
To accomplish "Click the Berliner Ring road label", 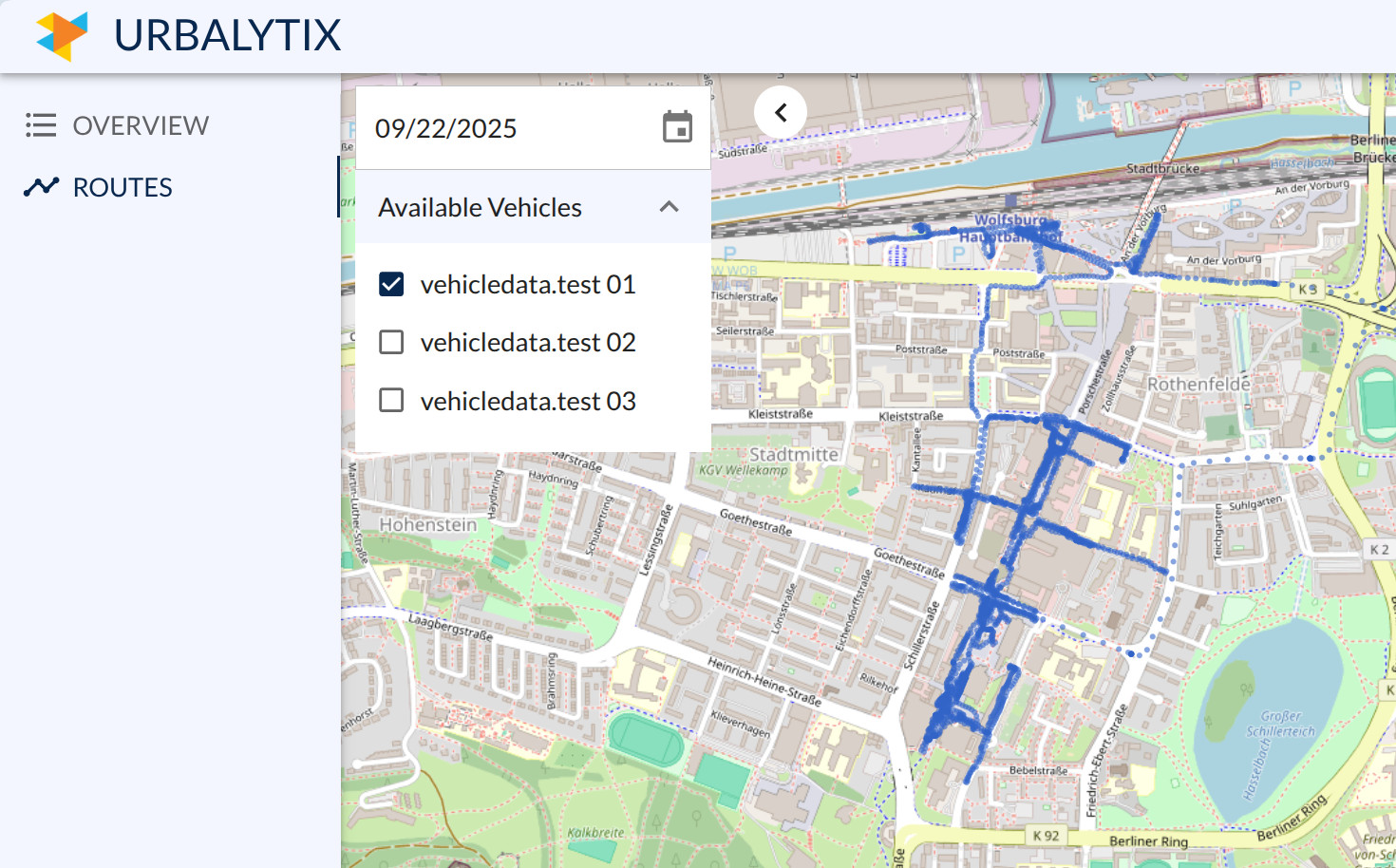I will tap(1148, 840).
